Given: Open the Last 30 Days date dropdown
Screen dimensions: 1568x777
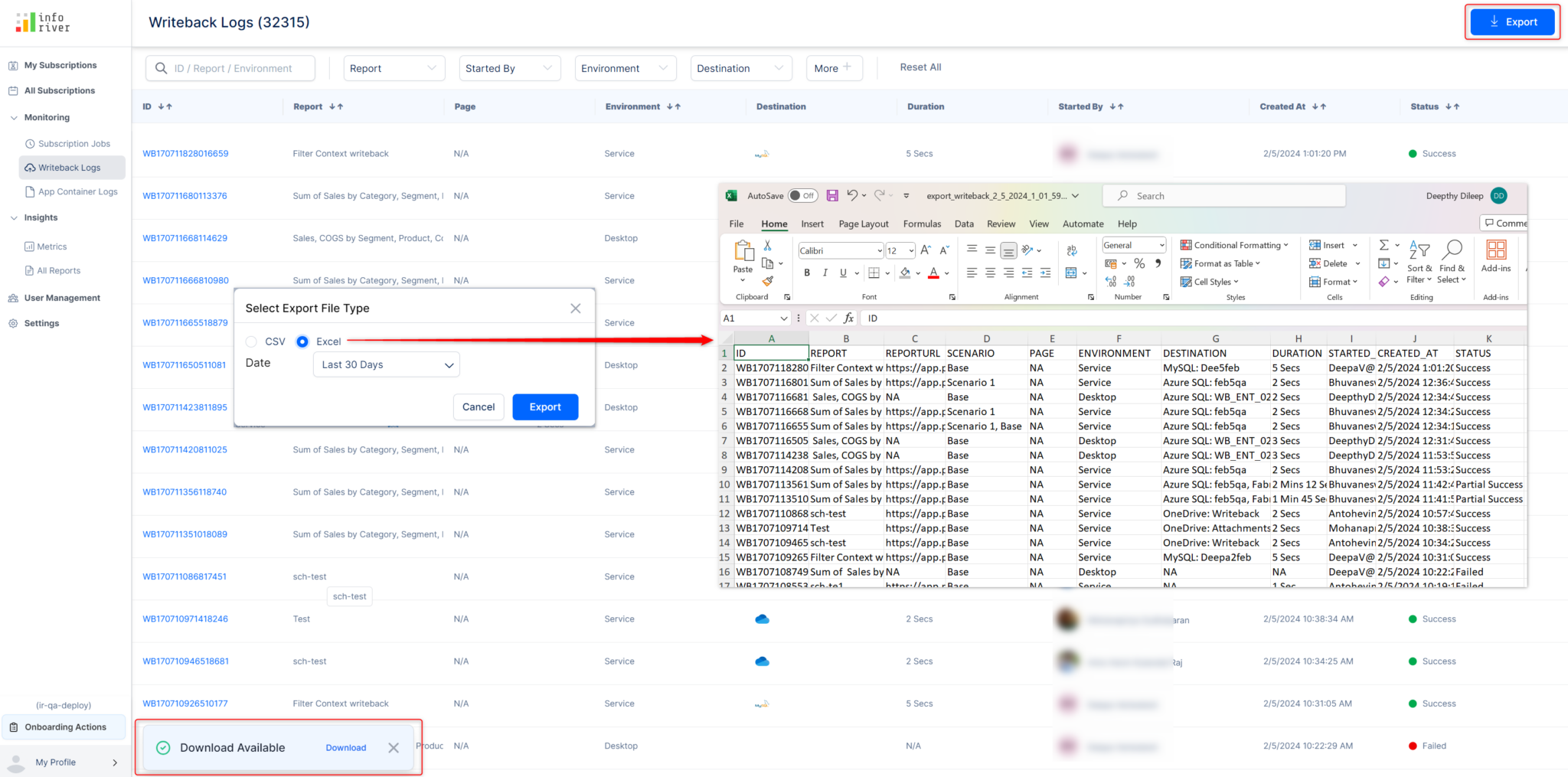Looking at the screenshot, I should (386, 364).
